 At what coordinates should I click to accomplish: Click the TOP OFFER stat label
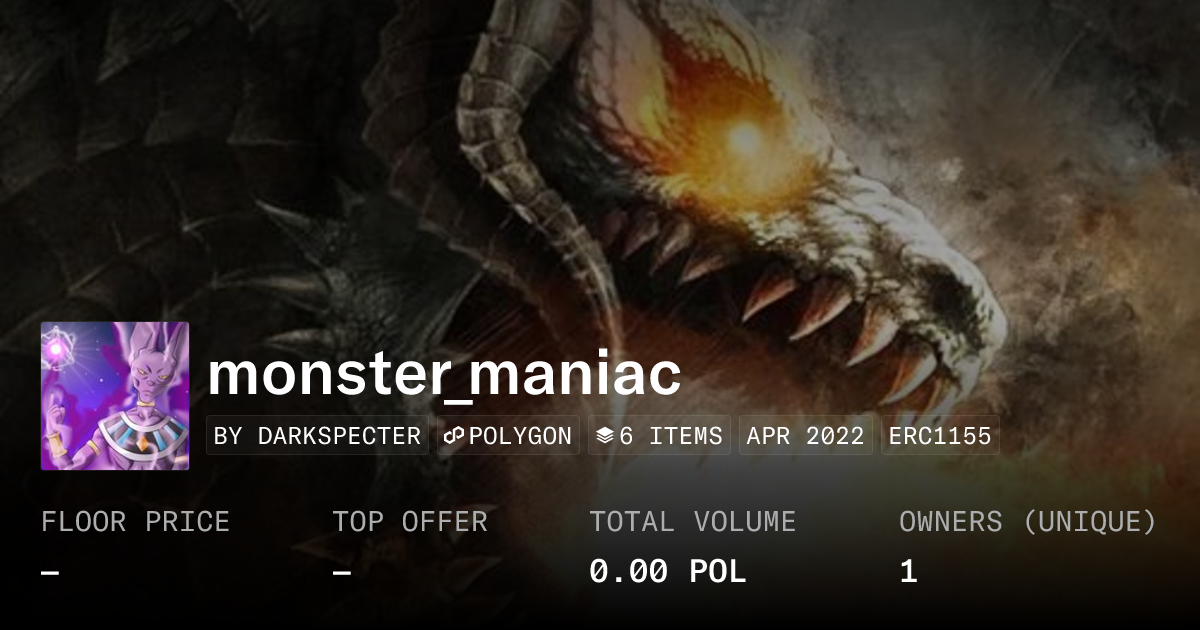click(410, 522)
